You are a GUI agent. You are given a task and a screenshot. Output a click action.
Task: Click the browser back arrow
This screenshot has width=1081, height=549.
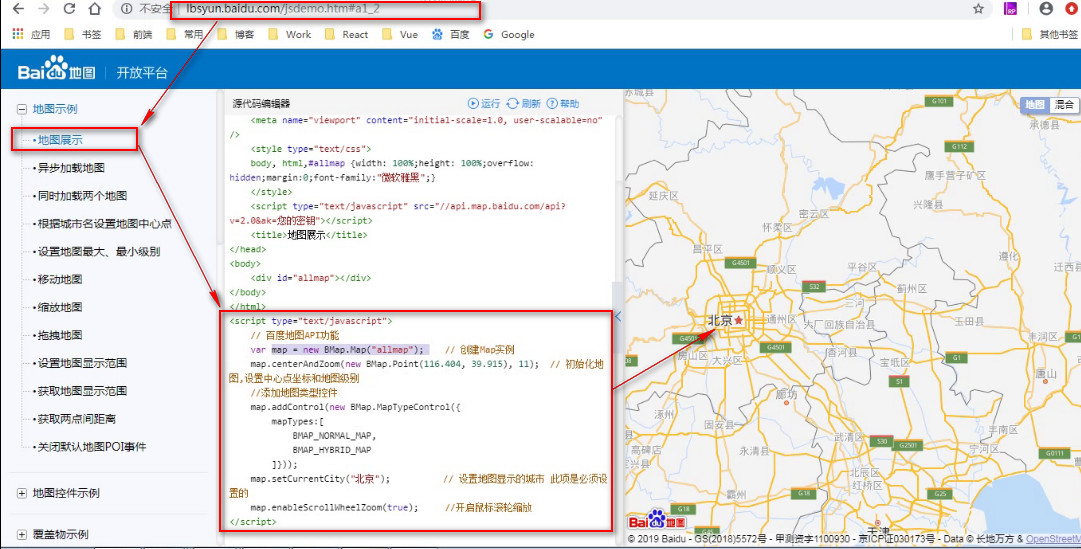[19, 9]
